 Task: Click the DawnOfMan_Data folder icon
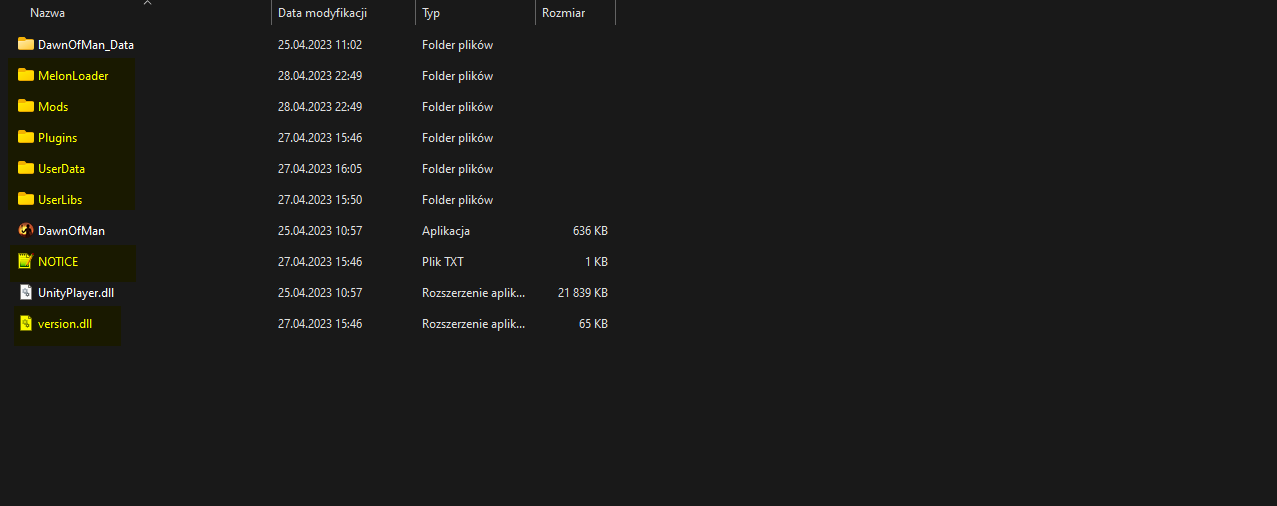(26, 44)
